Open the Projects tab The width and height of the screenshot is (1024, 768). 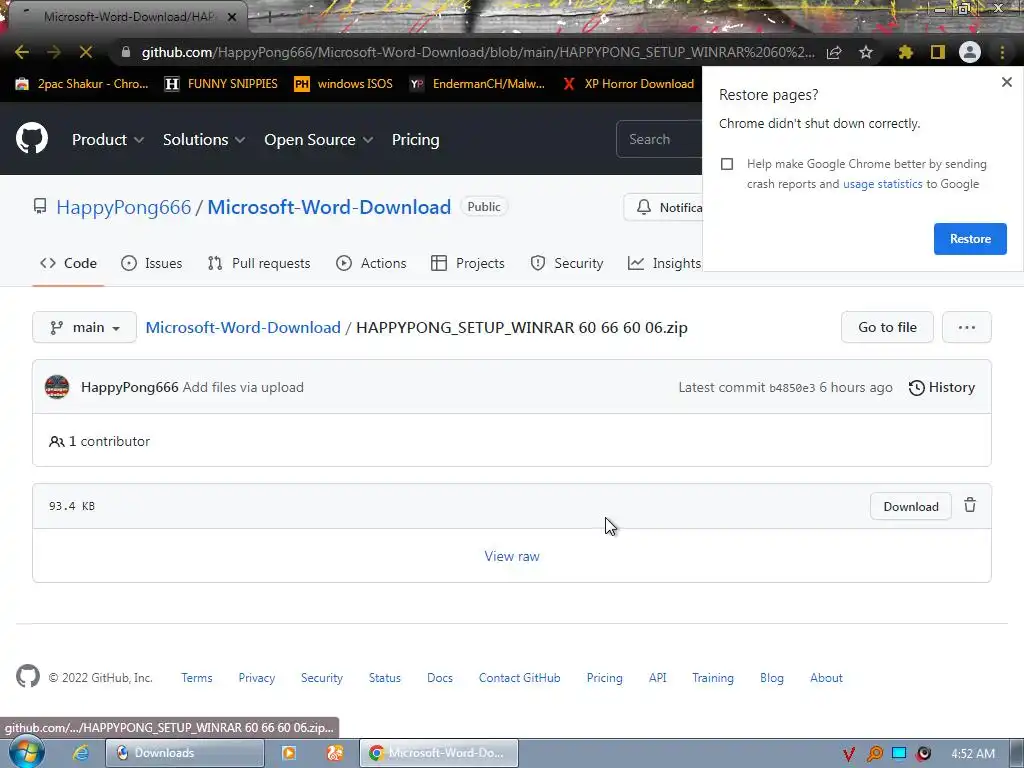pyautogui.click(x=468, y=263)
